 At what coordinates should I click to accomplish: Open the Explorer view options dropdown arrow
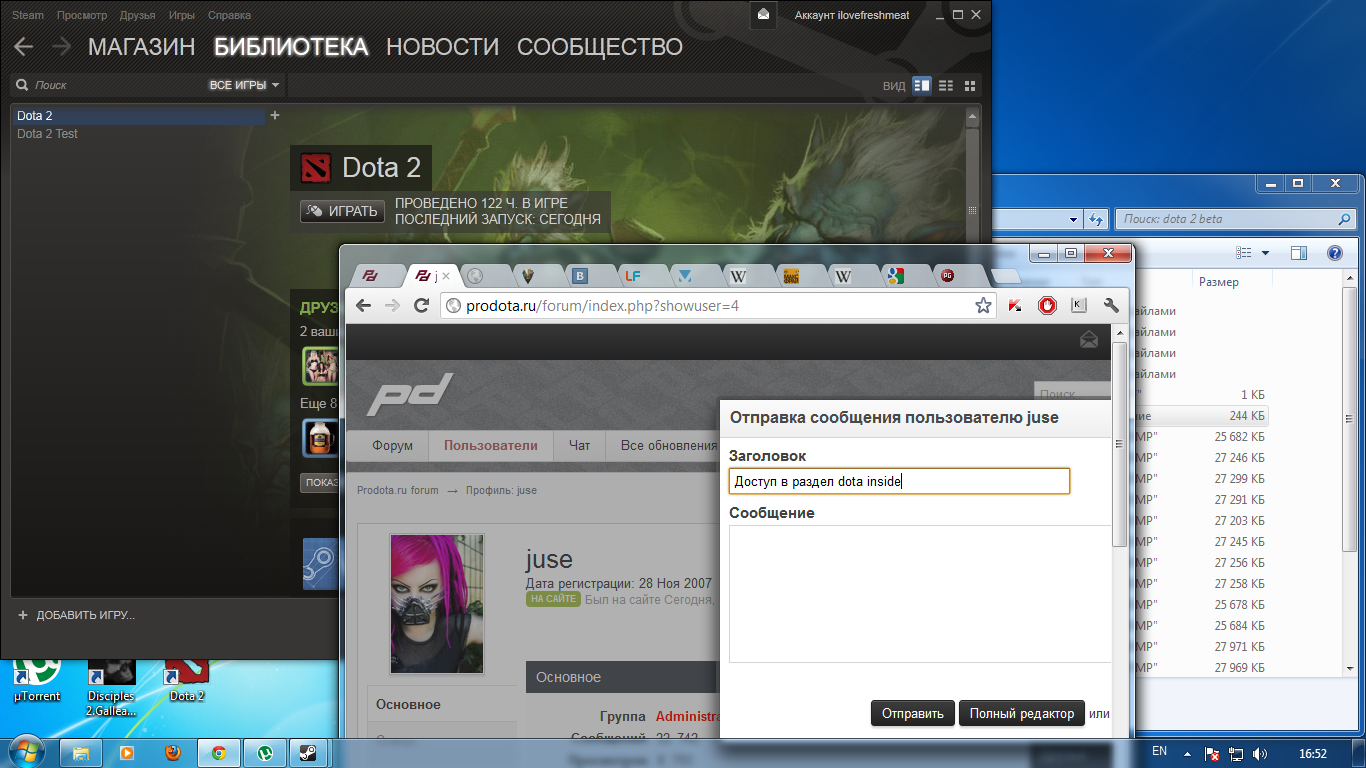[1265, 253]
